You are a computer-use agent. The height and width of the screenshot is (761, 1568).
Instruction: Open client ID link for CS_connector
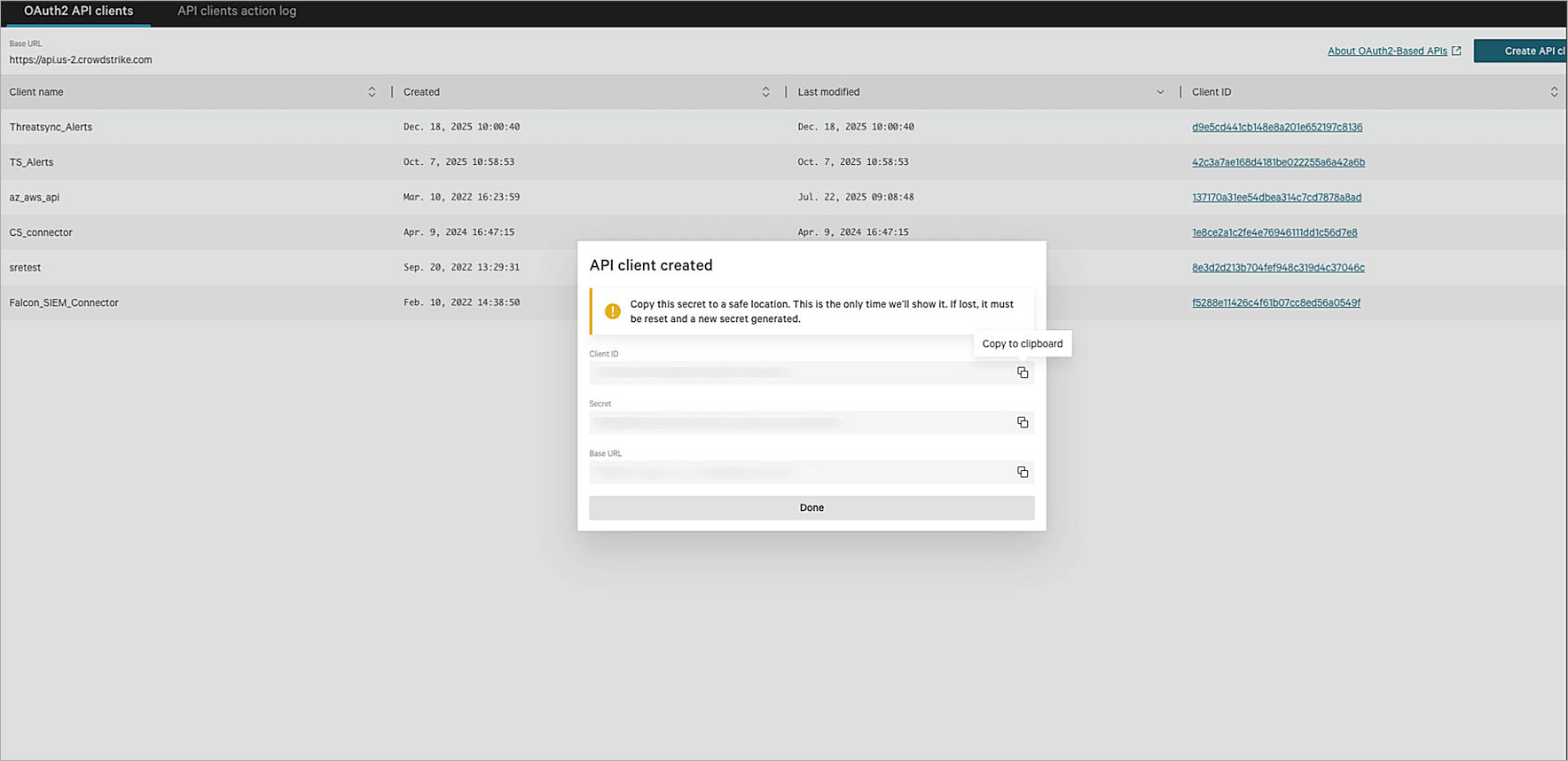click(x=1274, y=232)
